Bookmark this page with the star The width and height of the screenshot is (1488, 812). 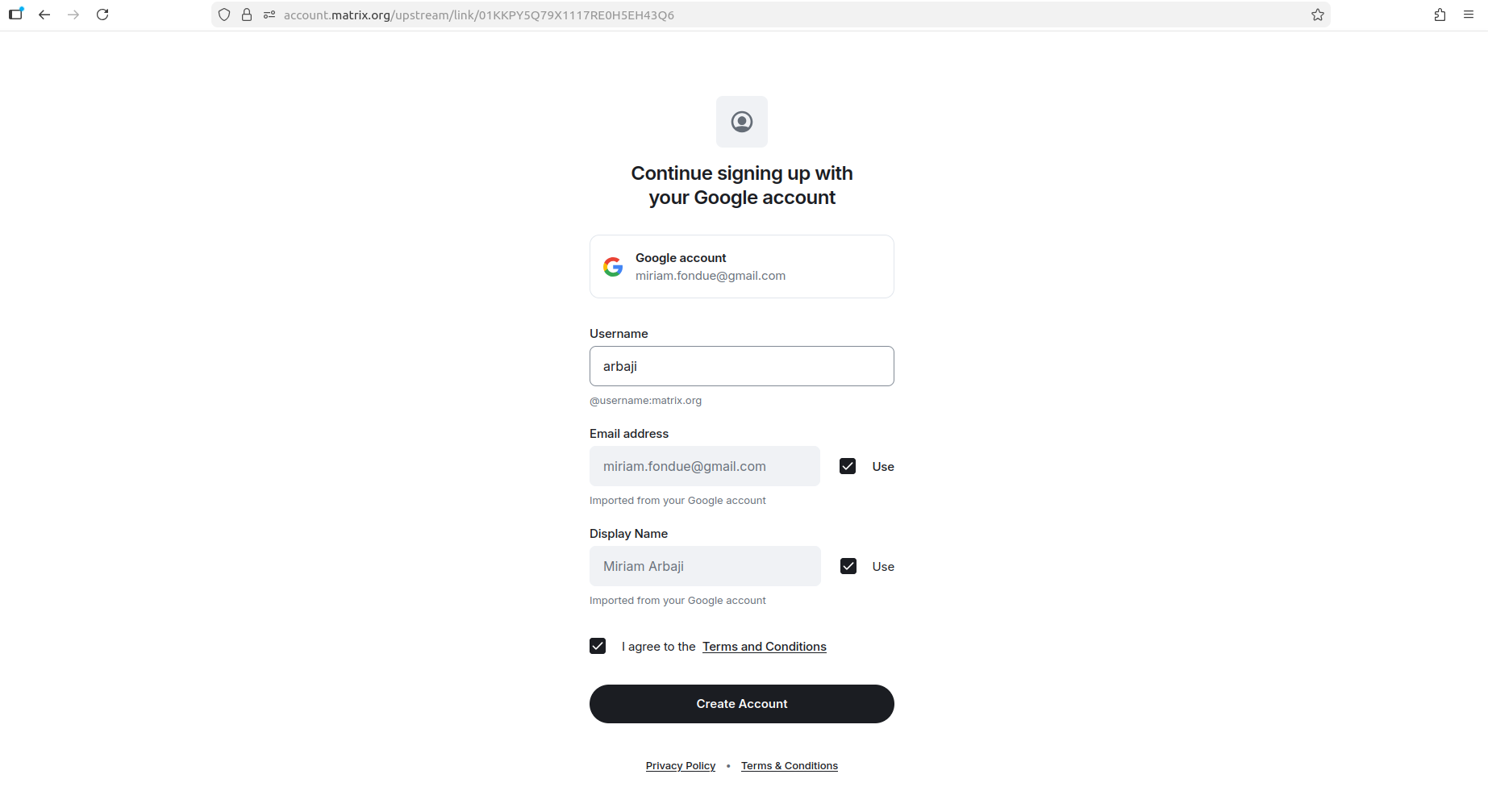tap(1318, 15)
